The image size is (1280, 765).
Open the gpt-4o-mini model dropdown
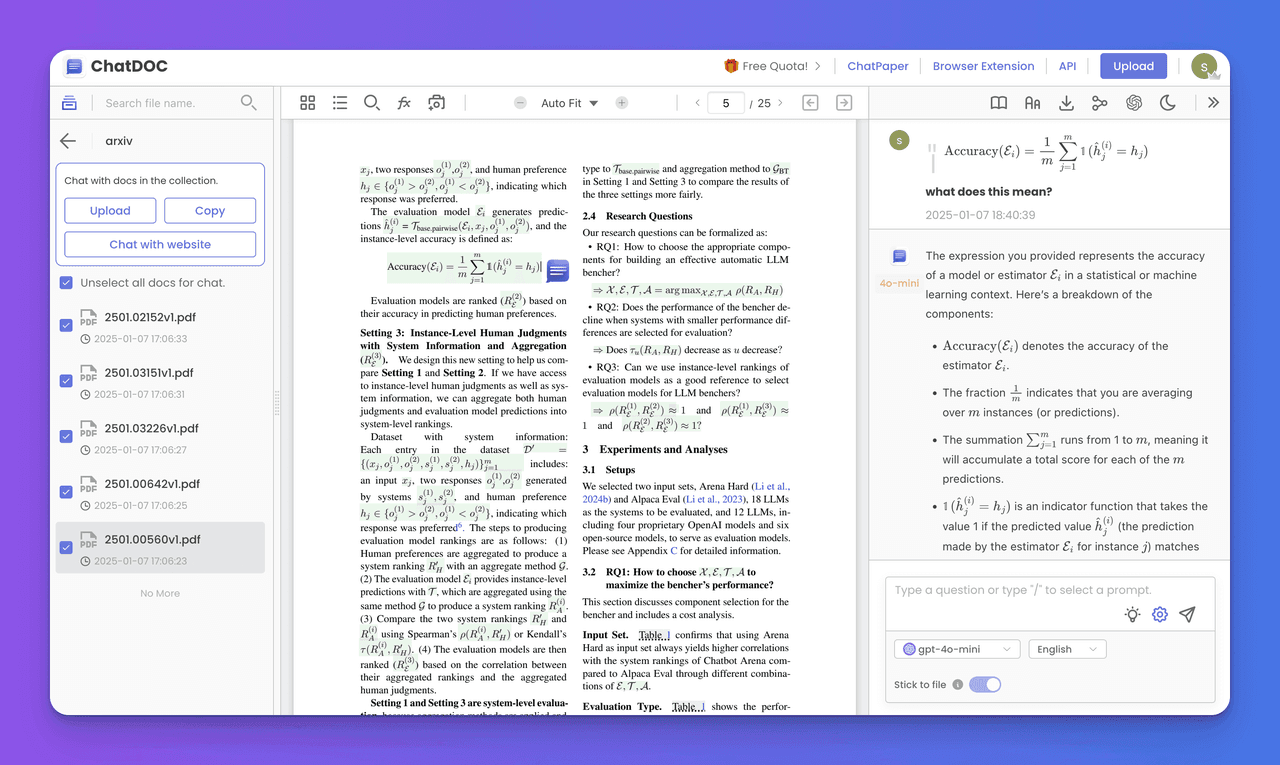957,649
